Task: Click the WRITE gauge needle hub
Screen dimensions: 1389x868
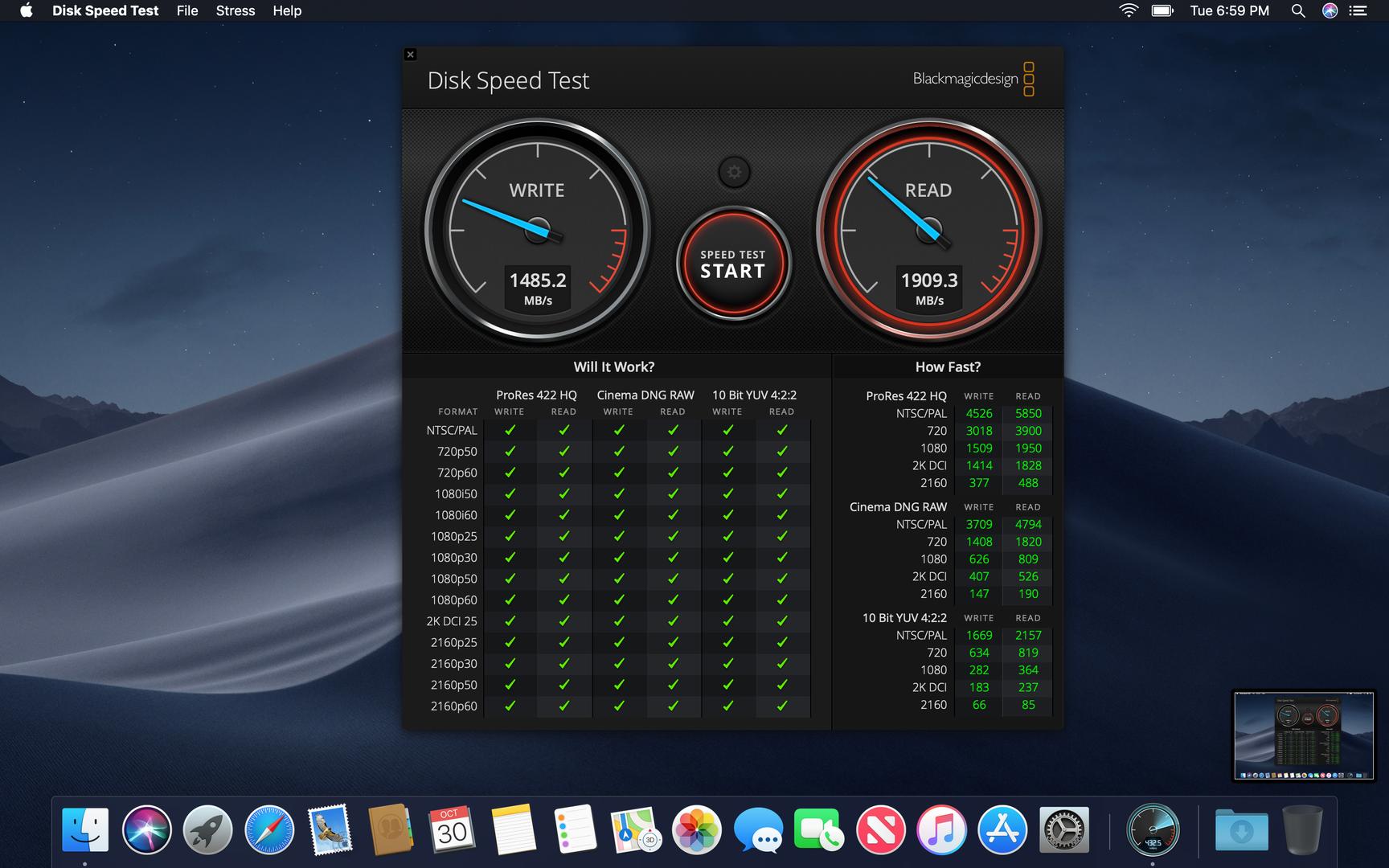Action: coord(538,230)
